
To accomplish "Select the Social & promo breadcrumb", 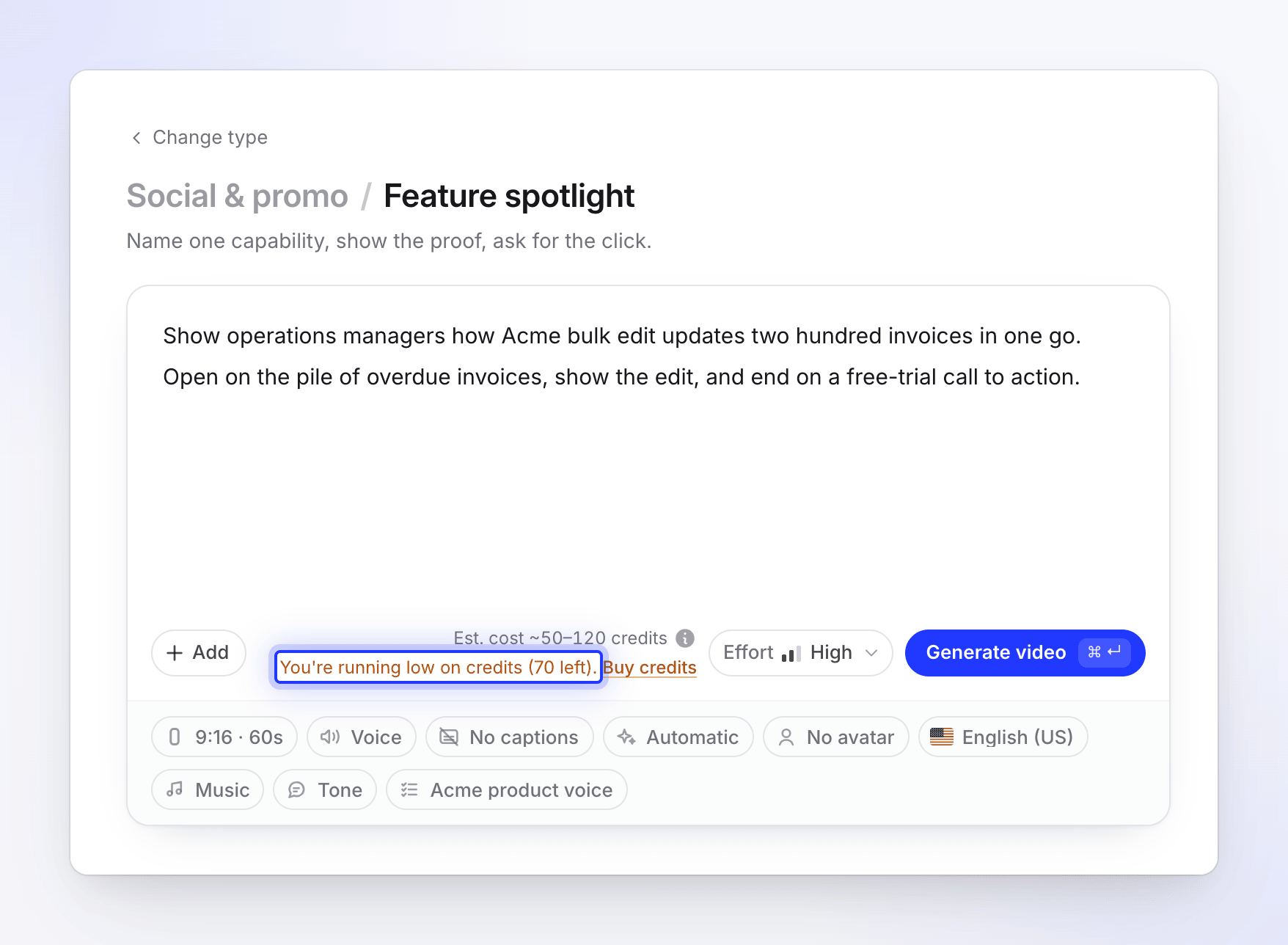I will [238, 196].
